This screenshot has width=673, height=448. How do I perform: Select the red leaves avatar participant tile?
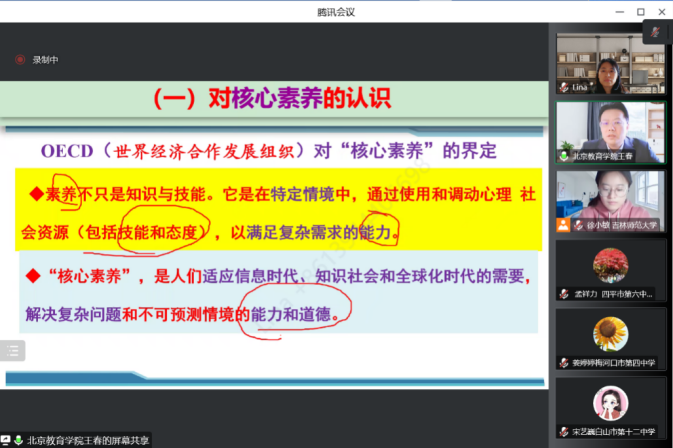pyautogui.click(x=610, y=264)
